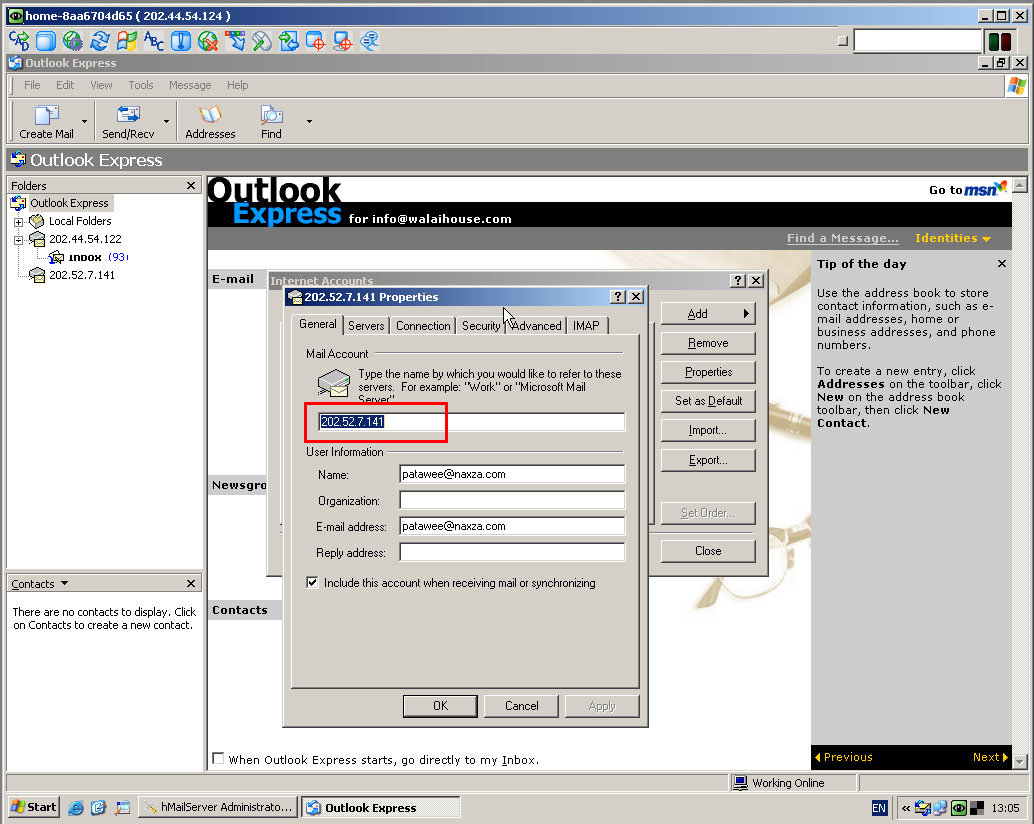Open the Find a Message link
The image size is (1034, 824).
tap(842, 238)
